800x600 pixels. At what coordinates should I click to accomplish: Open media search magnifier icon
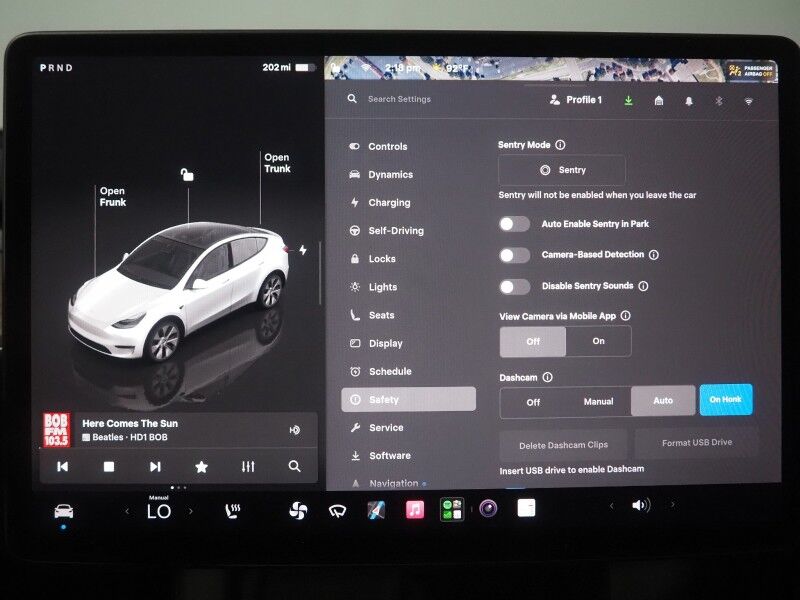click(294, 466)
